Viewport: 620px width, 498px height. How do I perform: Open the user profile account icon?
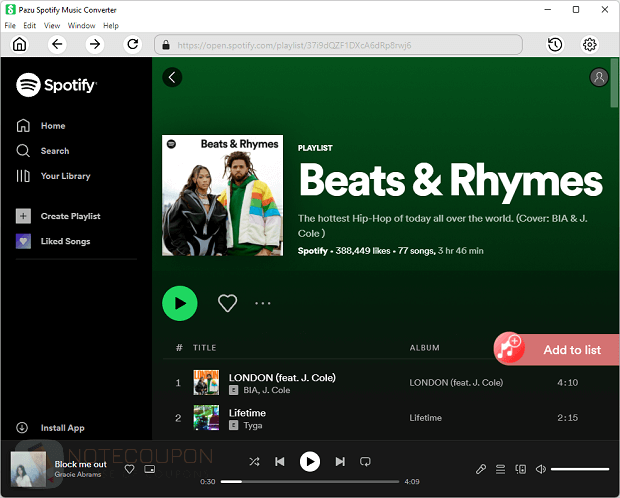[599, 77]
